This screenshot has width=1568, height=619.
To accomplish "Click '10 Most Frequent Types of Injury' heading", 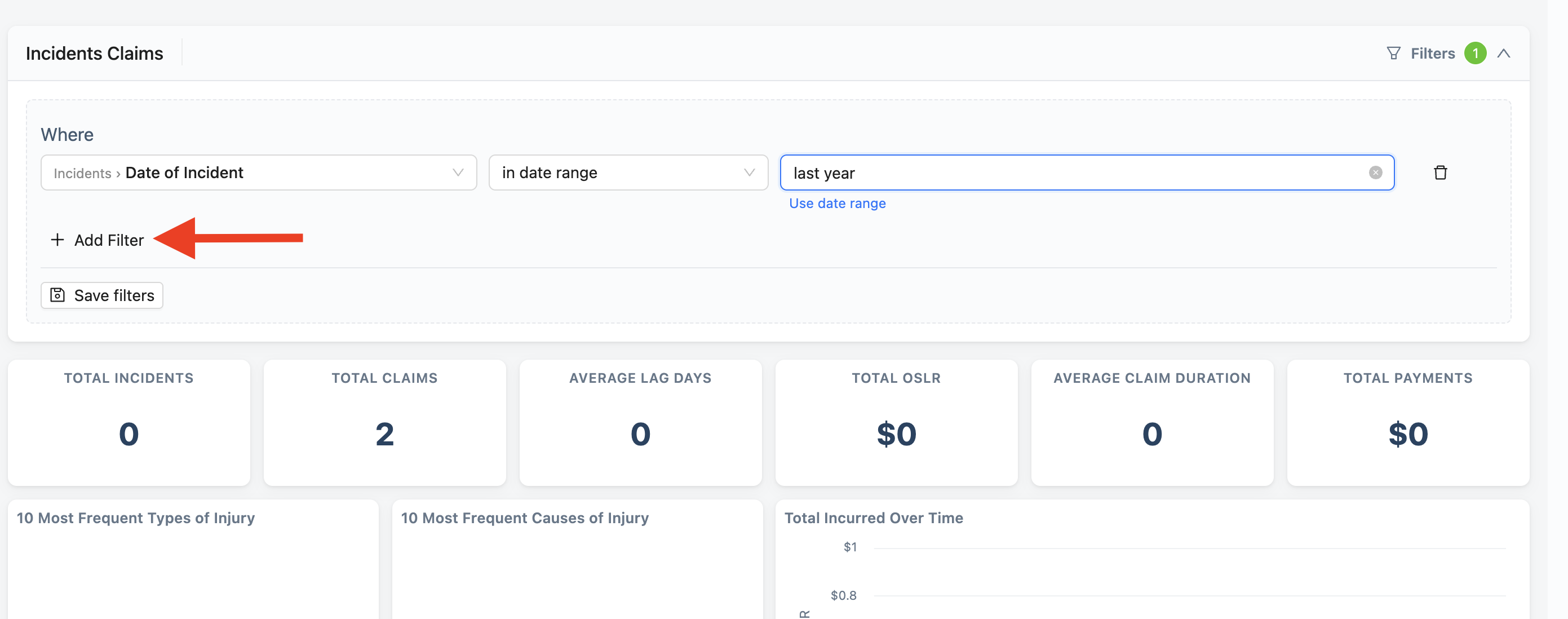I will click(136, 518).
